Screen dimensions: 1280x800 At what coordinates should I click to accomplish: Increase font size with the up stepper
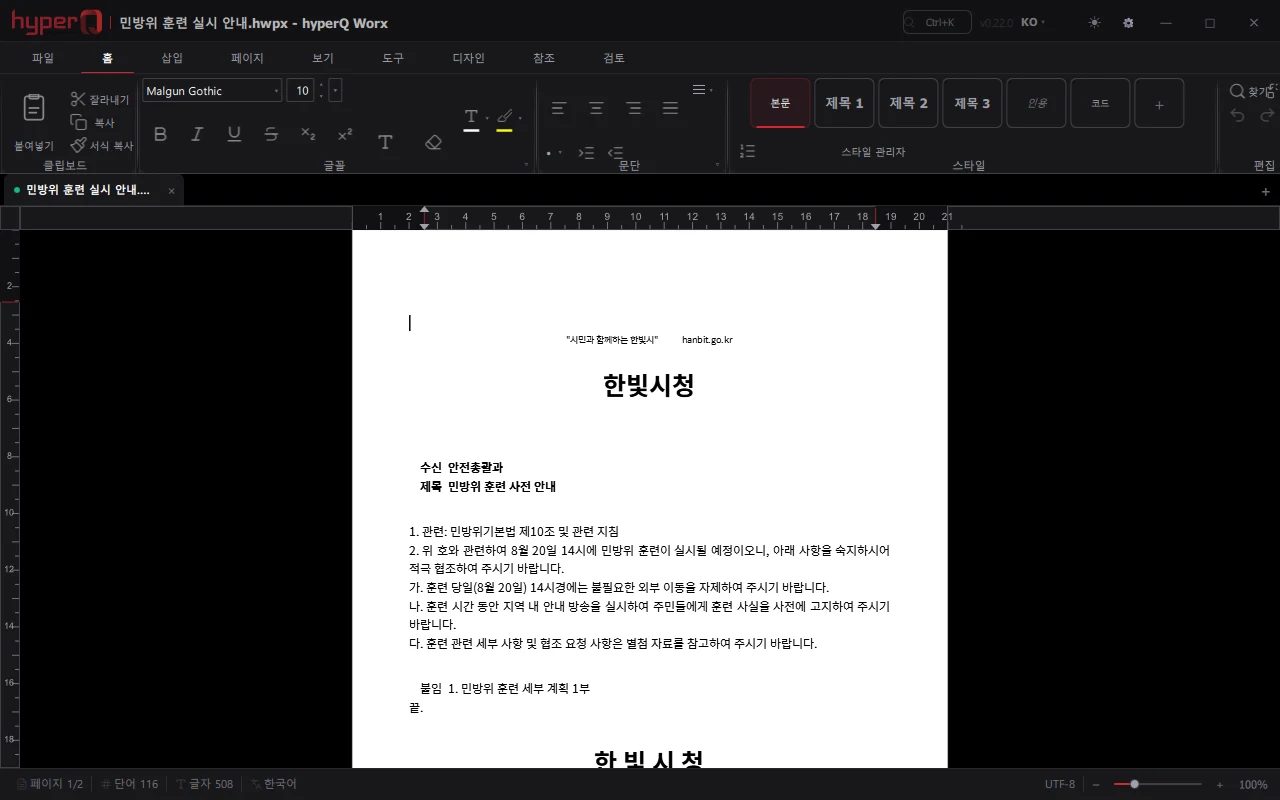point(321,85)
